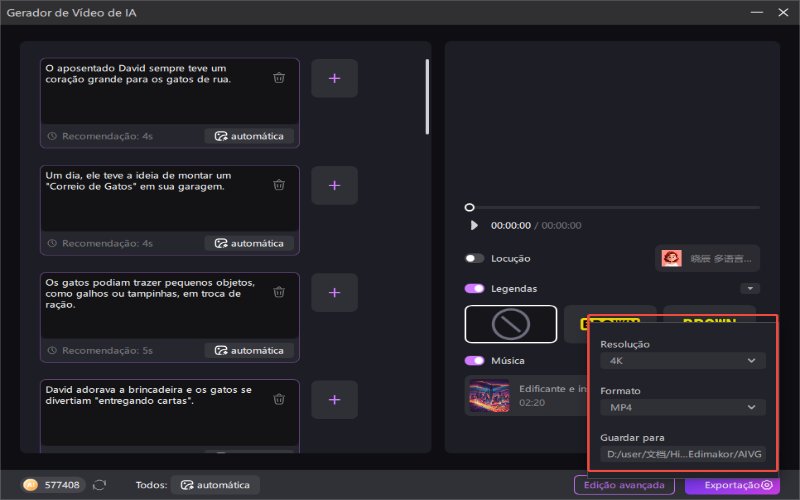Play the video preview
800x500 pixels.
point(474,226)
